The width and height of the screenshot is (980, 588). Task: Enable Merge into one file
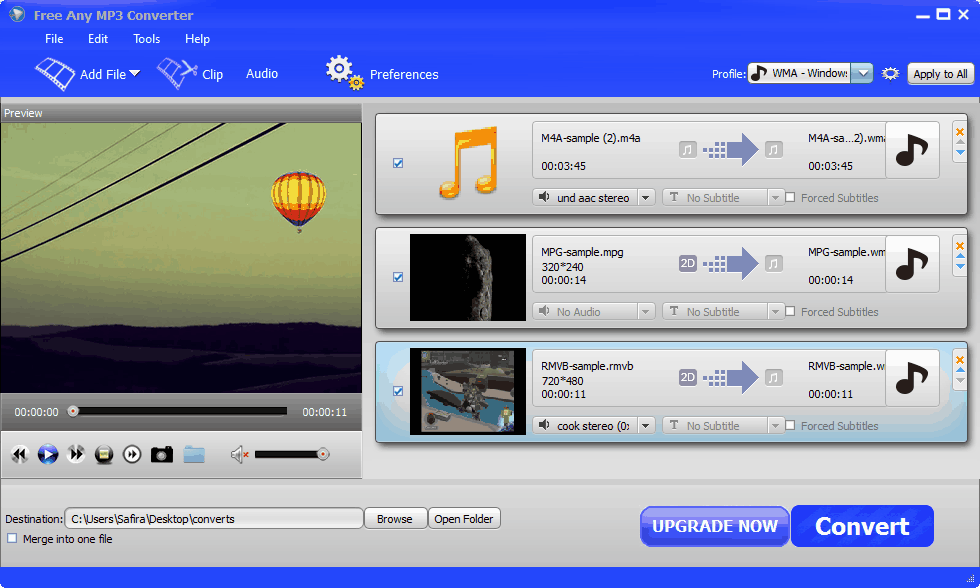pos(12,538)
